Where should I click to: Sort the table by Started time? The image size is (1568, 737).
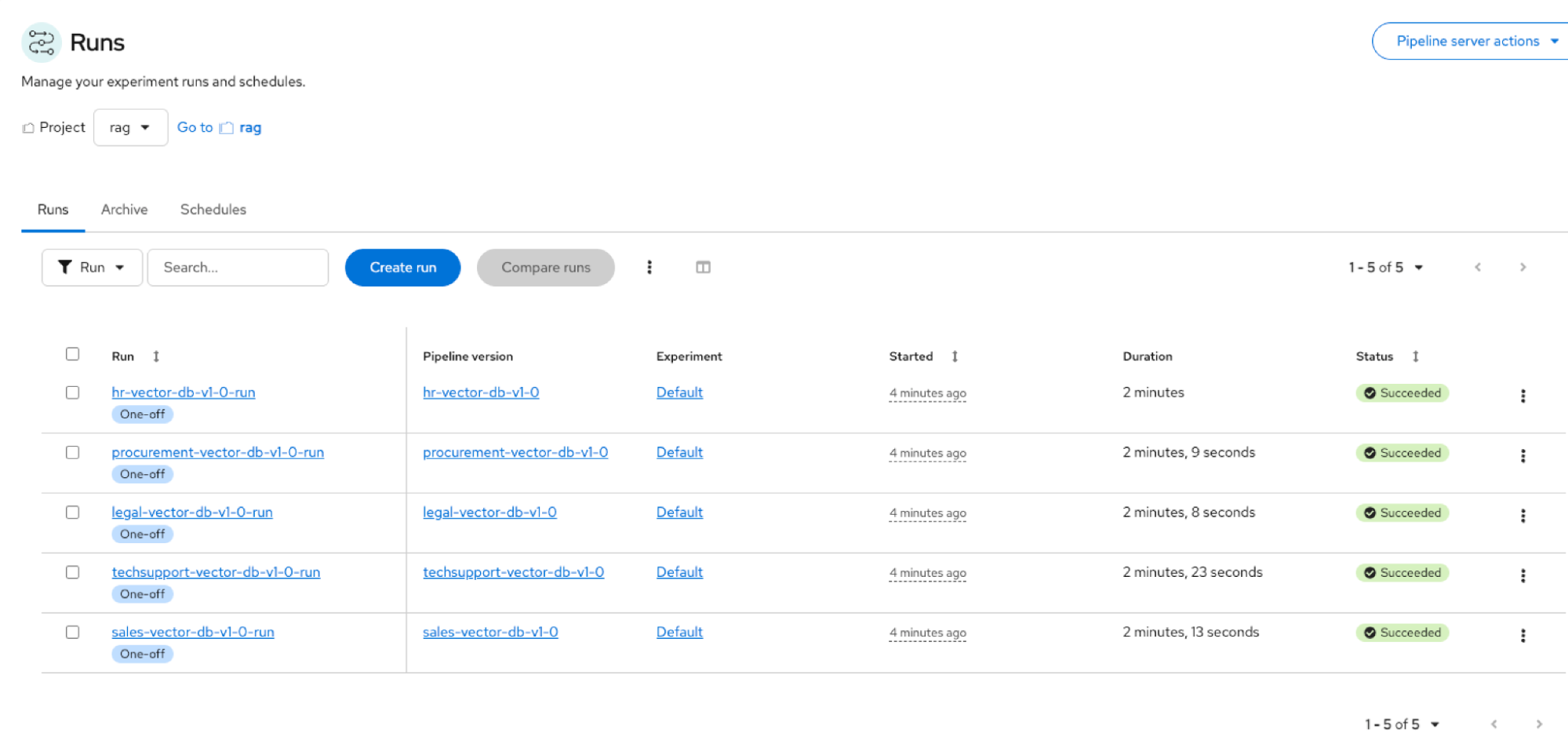955,356
